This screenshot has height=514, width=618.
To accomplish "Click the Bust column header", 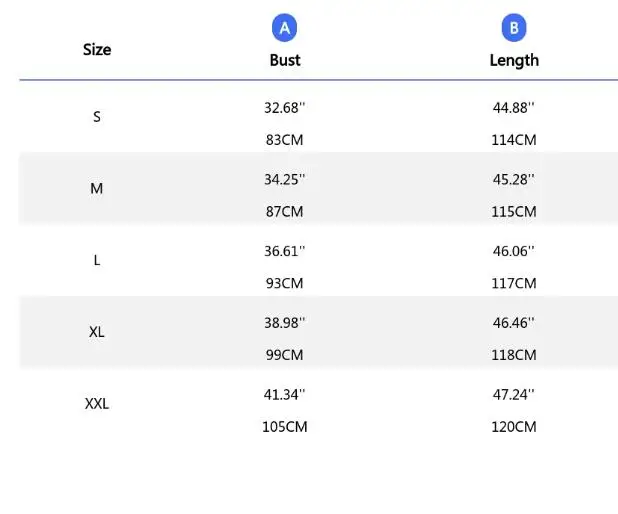I will coord(285,60).
